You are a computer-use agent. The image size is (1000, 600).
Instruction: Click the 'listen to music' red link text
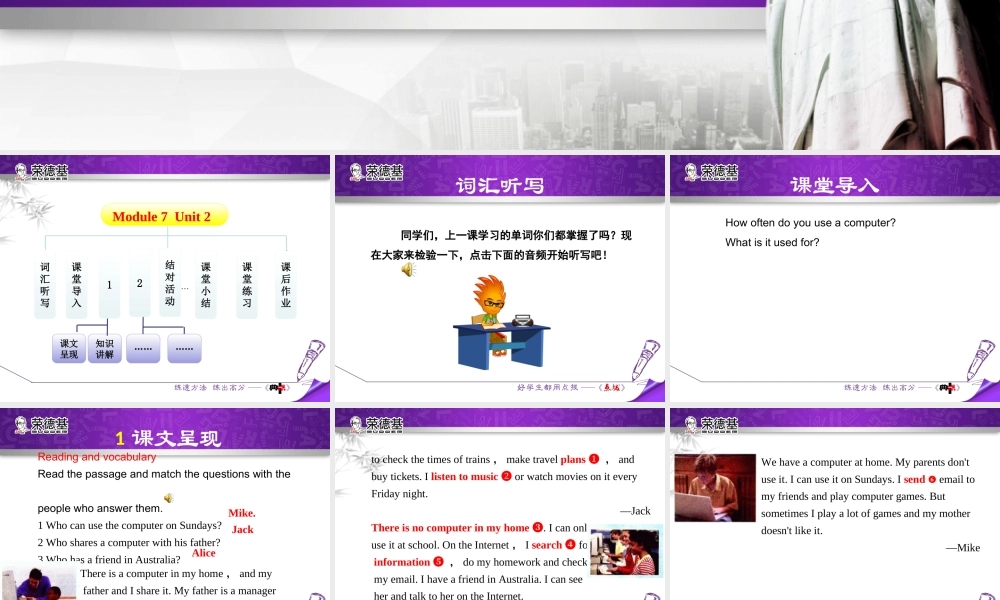tap(464, 477)
